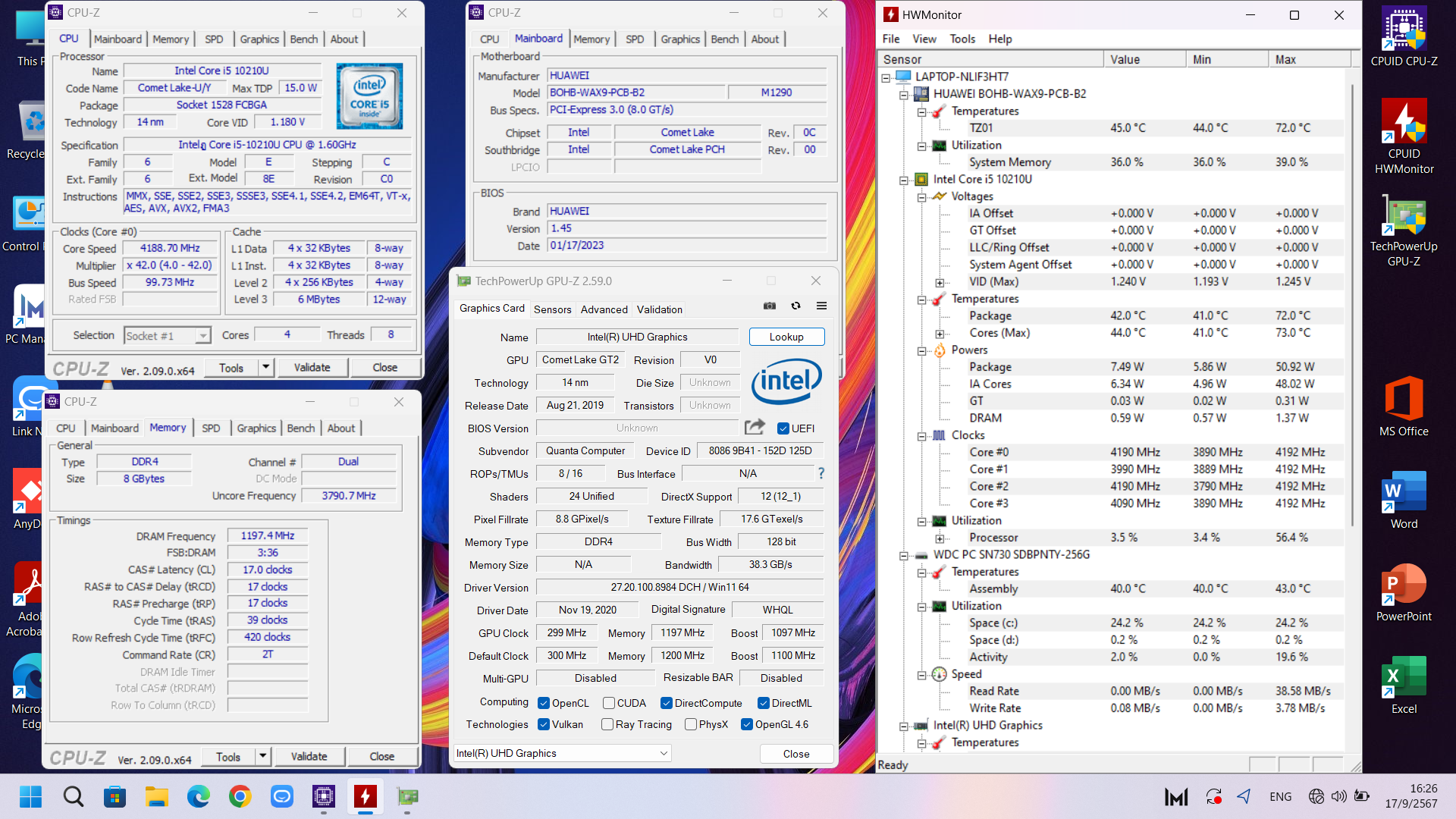Image resolution: width=1456 pixels, height=819 pixels.
Task: Click Tools button in CPU-Z Memory window
Action: tap(227, 756)
